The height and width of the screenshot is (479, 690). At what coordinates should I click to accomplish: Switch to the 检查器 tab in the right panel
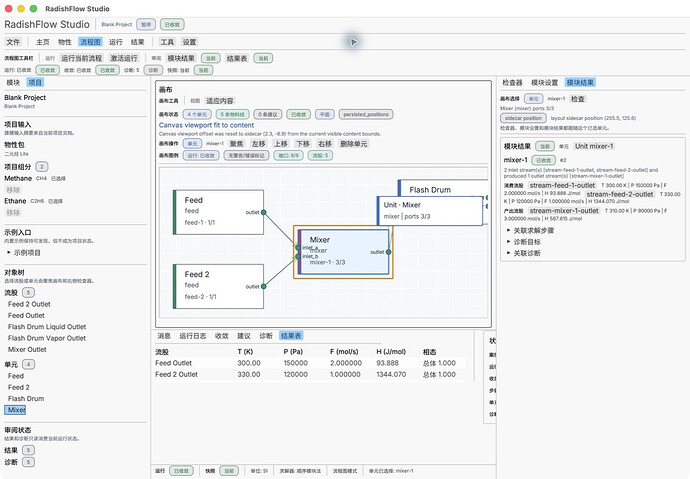pos(512,82)
